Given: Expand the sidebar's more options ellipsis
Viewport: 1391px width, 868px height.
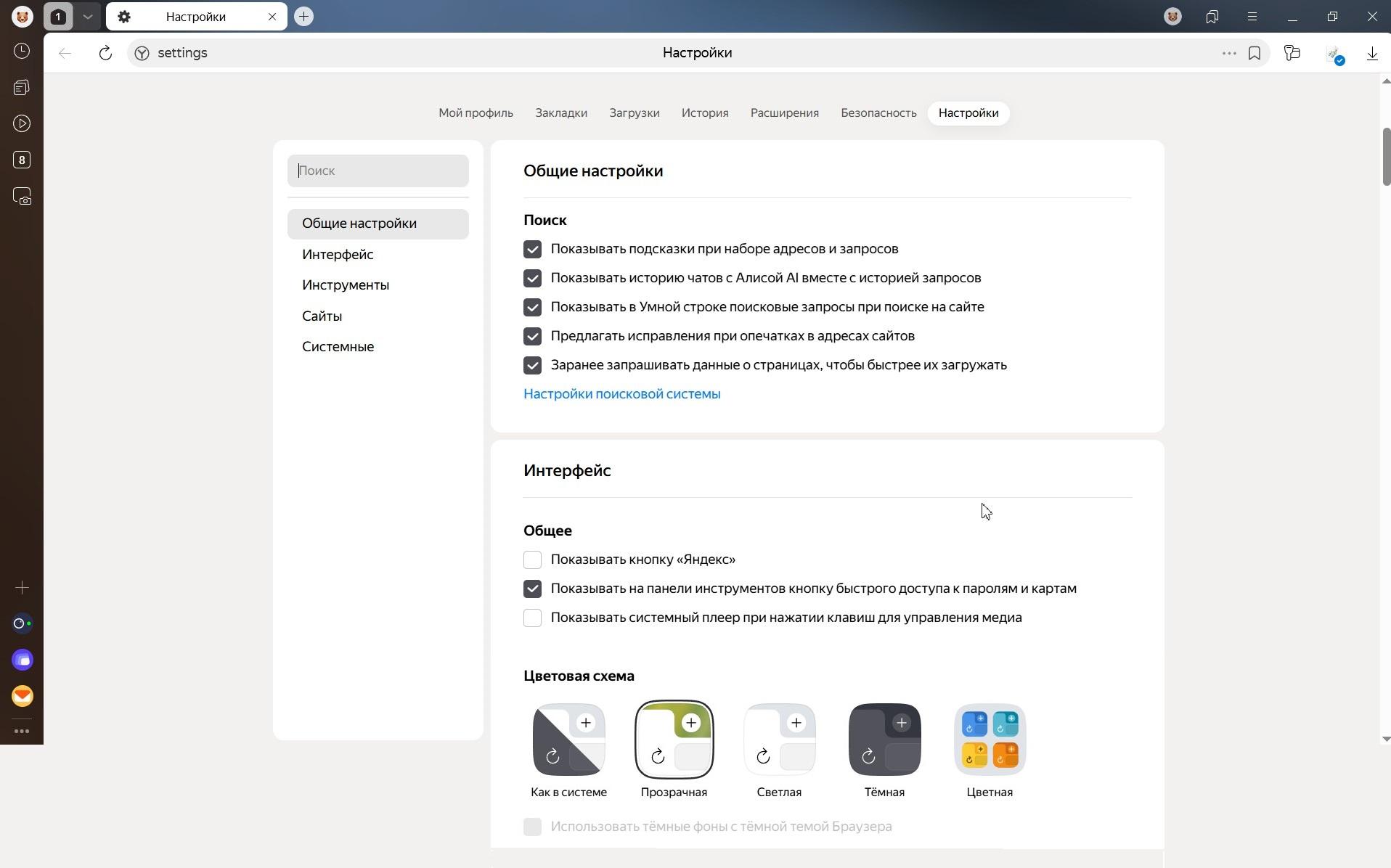Looking at the screenshot, I should [x=22, y=731].
